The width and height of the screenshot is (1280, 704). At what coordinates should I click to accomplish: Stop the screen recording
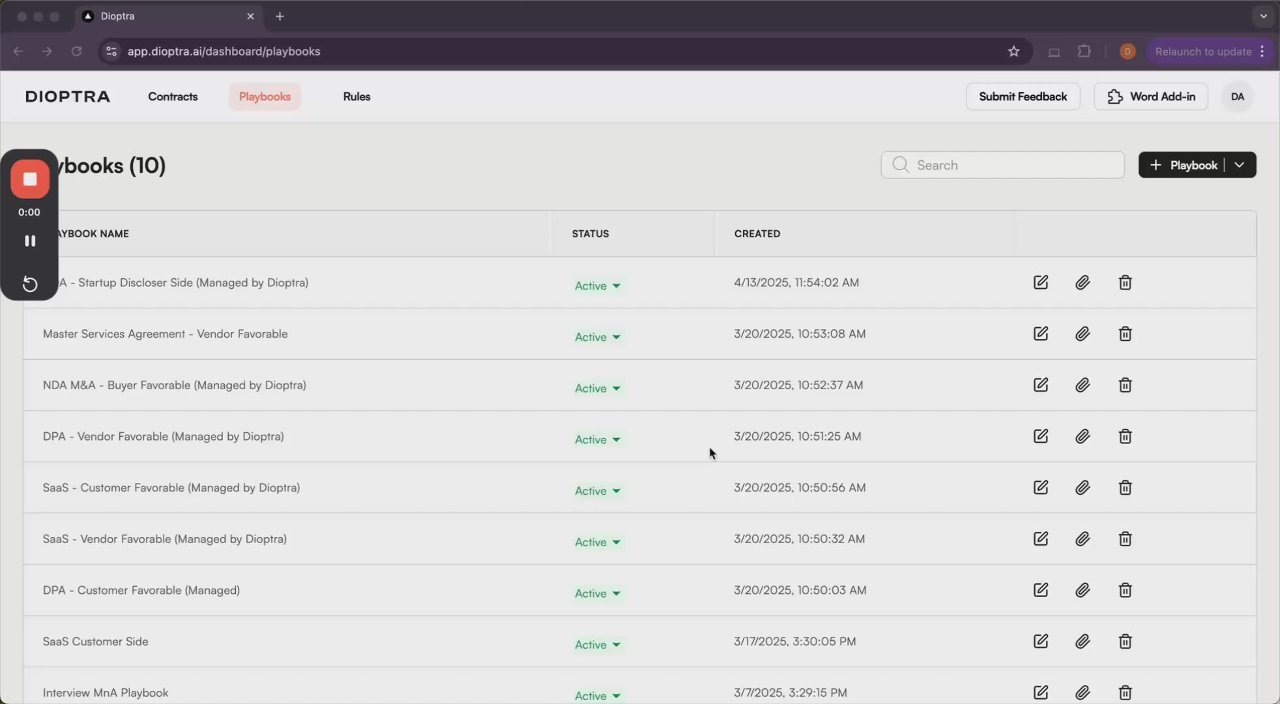click(30, 179)
